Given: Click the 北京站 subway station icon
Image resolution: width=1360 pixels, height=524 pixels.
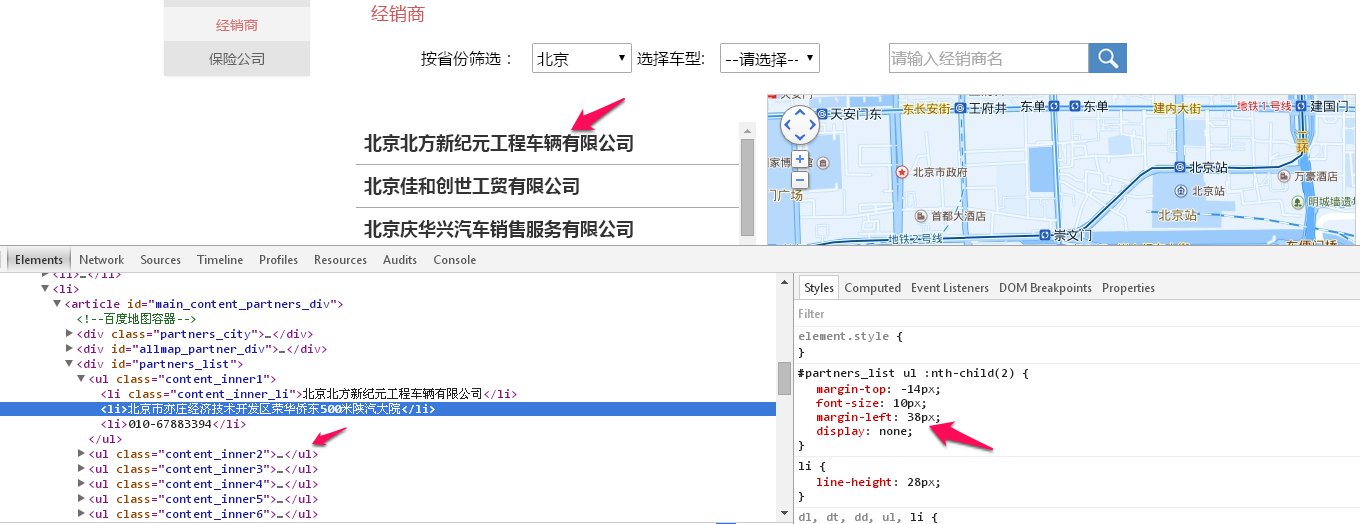Looking at the screenshot, I should point(1180,168).
